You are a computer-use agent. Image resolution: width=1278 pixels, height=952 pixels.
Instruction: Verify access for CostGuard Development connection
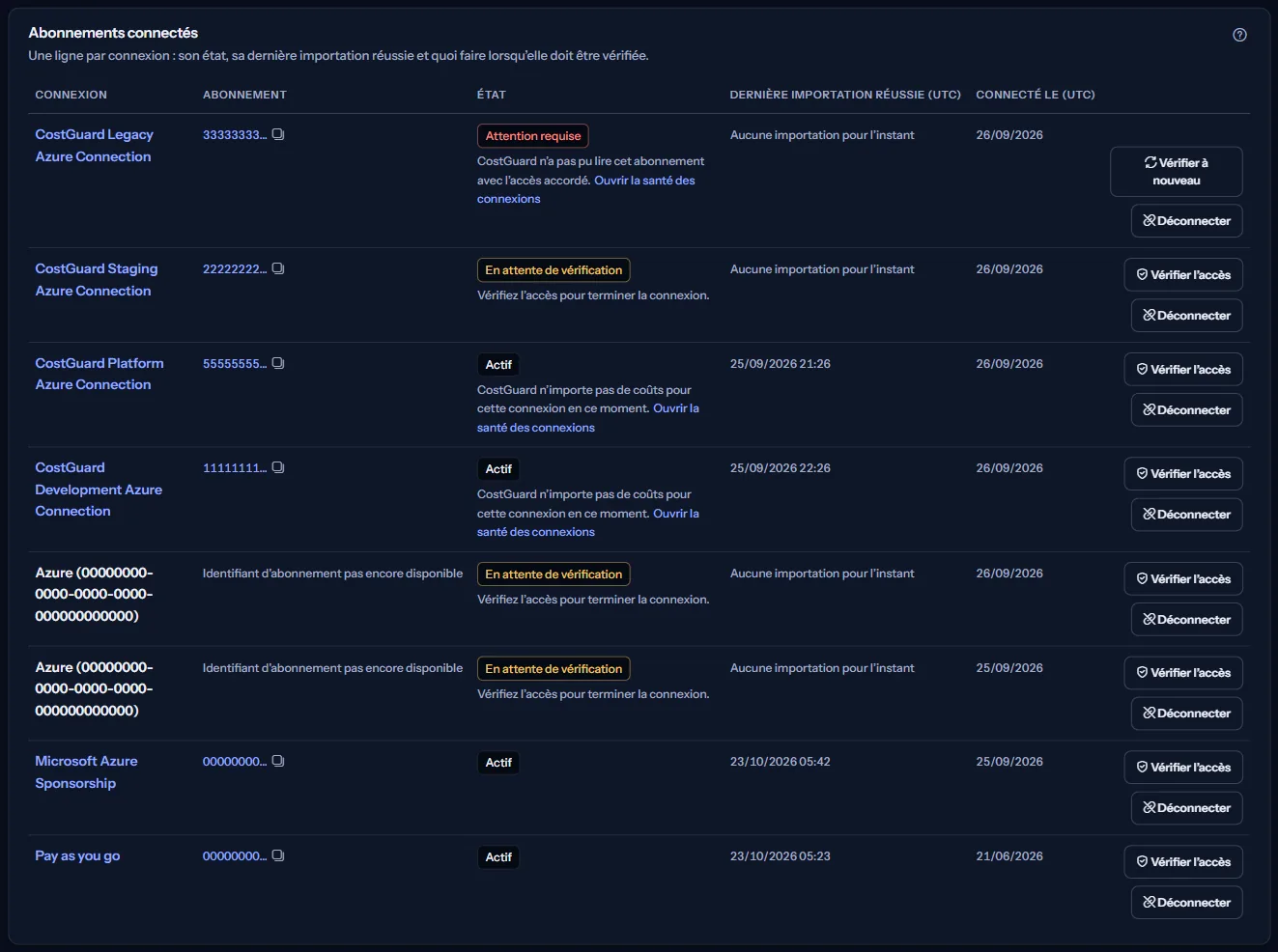coord(1183,474)
